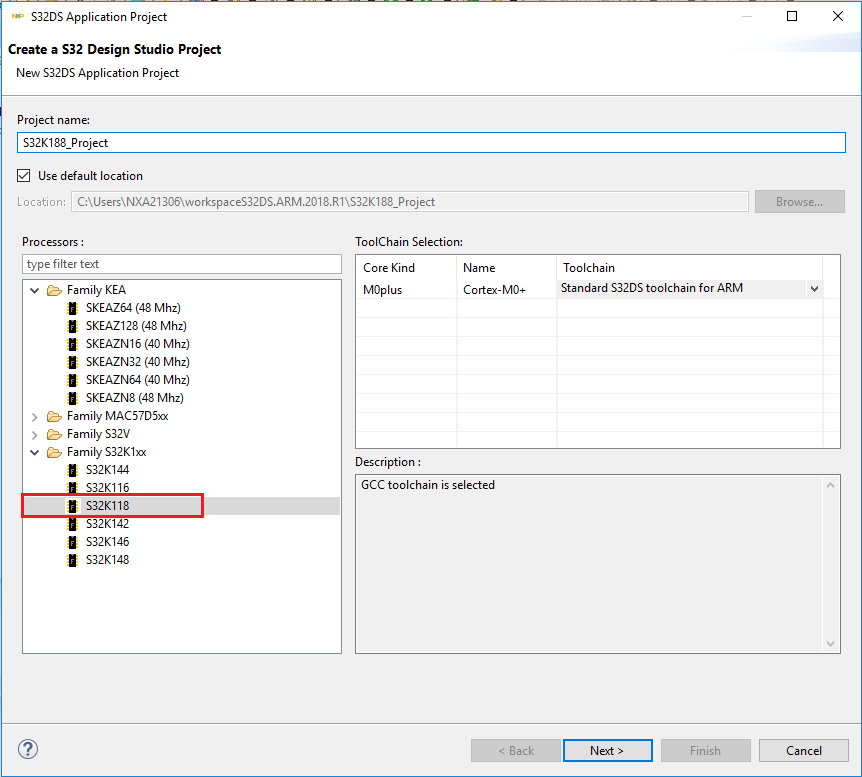Screen dimensions: 862x777
Task: Click the S32K142 processor chip icon
Action: 73,524
